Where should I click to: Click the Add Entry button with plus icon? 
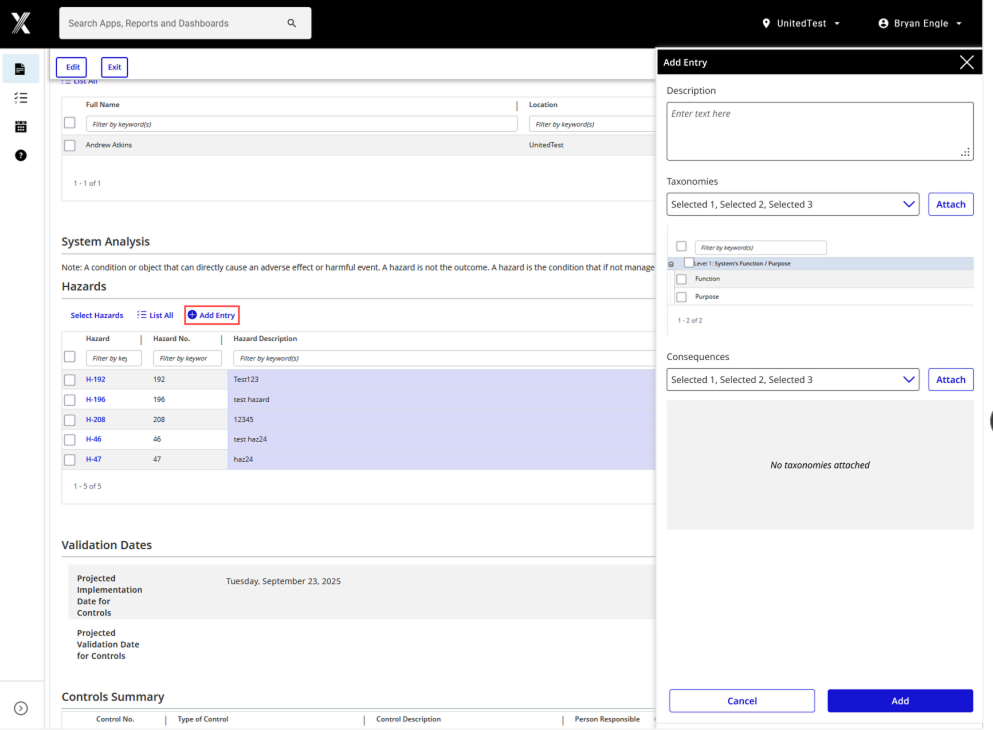(x=211, y=314)
